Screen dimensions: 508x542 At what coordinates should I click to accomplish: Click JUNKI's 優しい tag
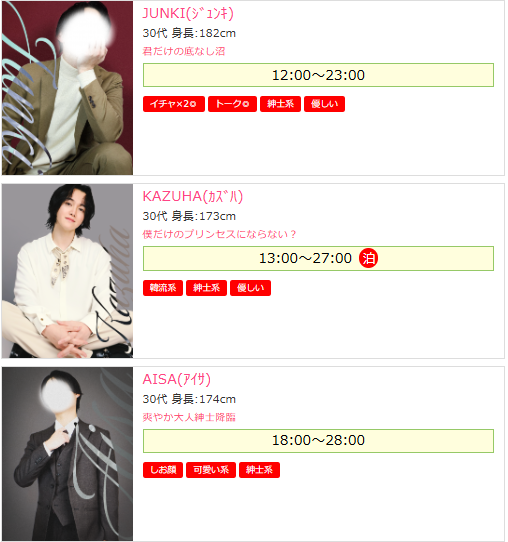coord(324,104)
